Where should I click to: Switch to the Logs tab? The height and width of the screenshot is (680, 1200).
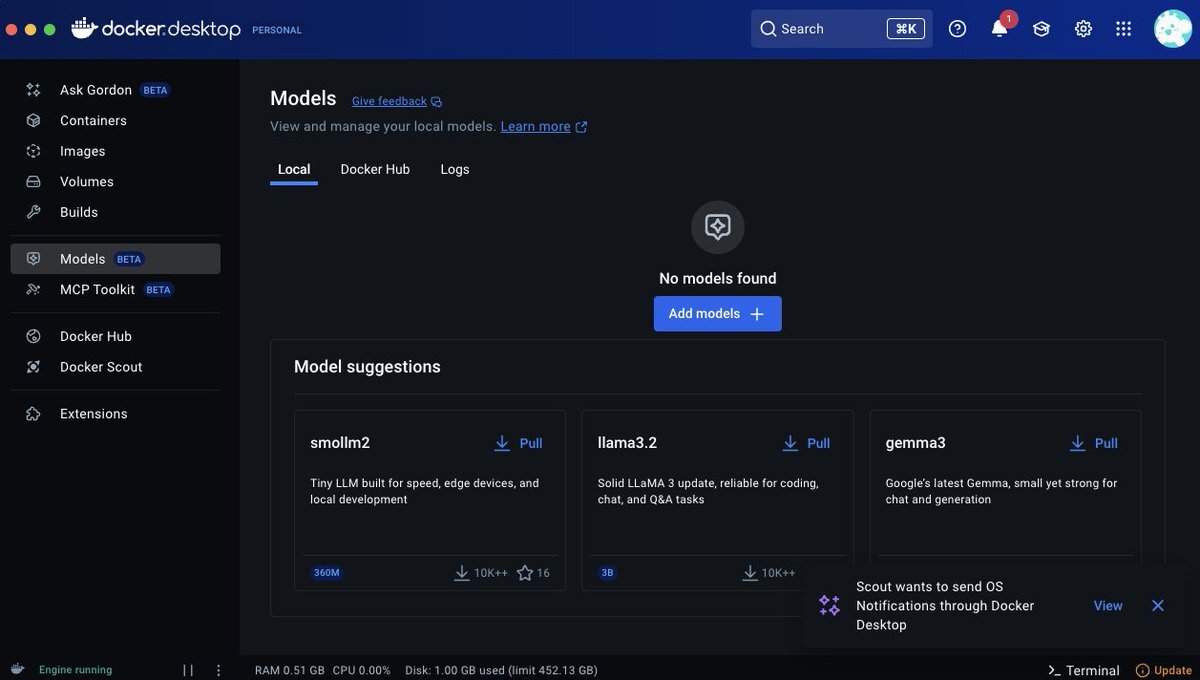(455, 170)
